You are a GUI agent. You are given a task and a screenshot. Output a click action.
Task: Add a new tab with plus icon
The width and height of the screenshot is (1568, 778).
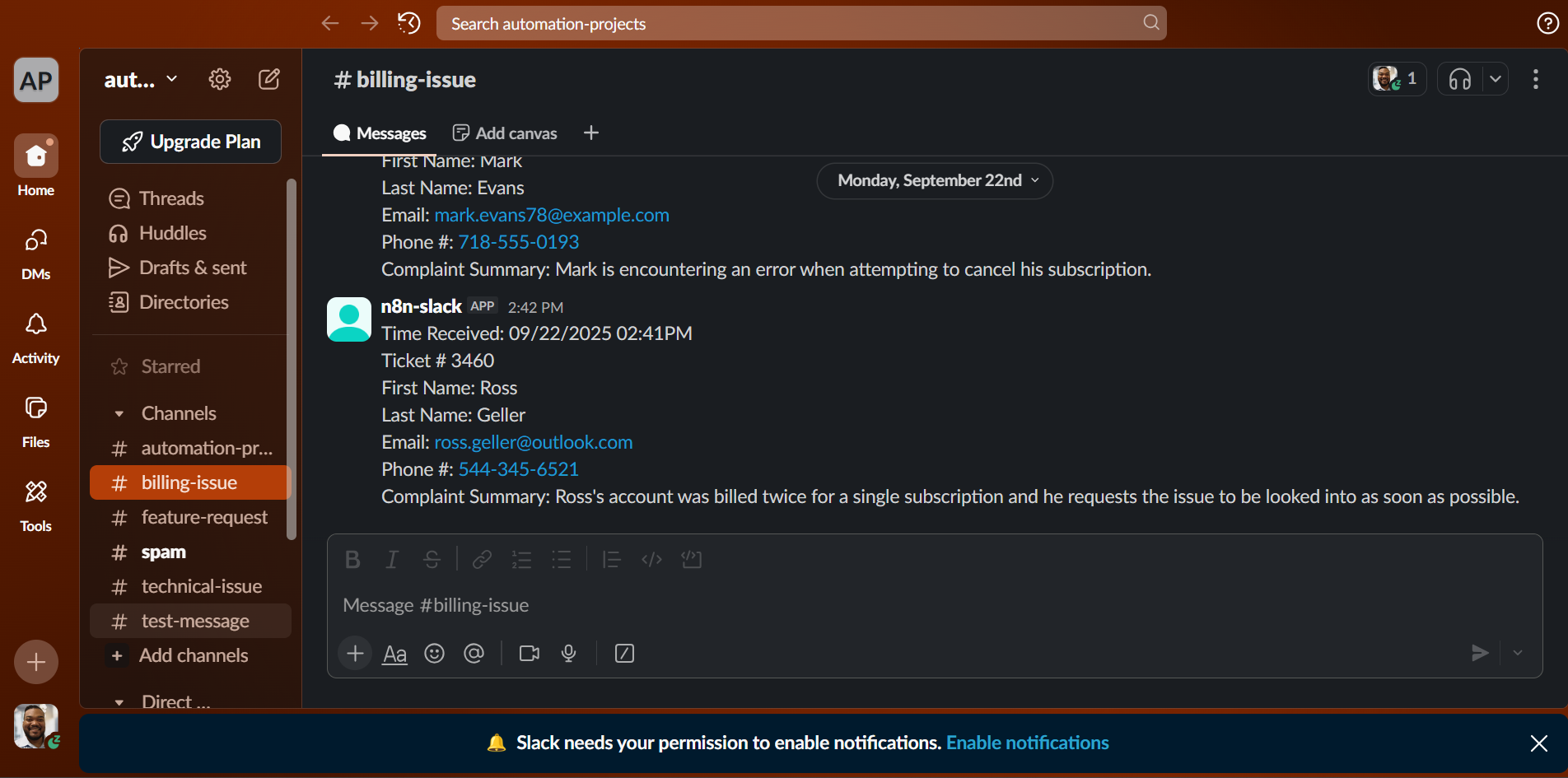point(590,133)
